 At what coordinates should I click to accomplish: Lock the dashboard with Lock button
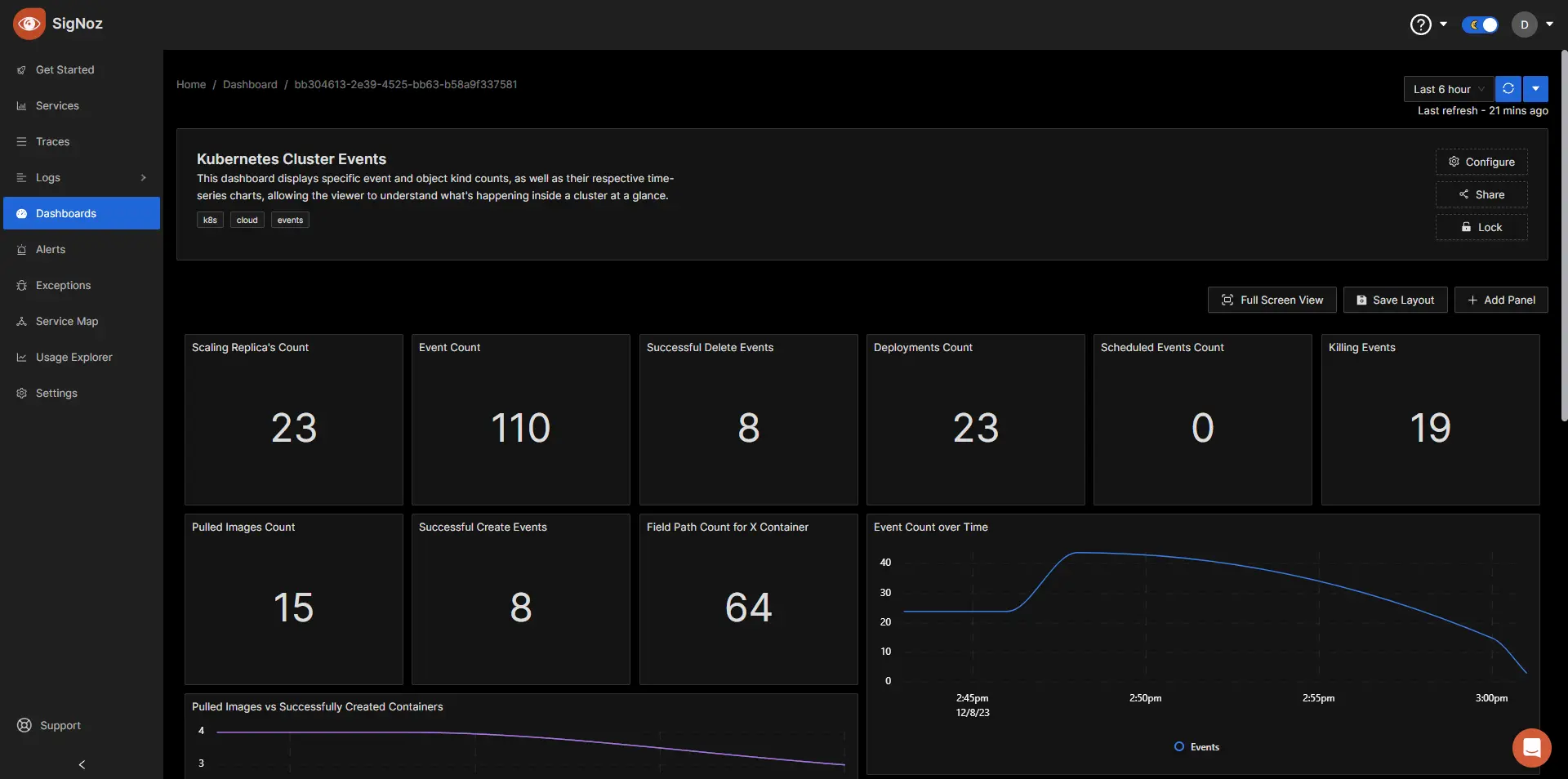click(1481, 227)
